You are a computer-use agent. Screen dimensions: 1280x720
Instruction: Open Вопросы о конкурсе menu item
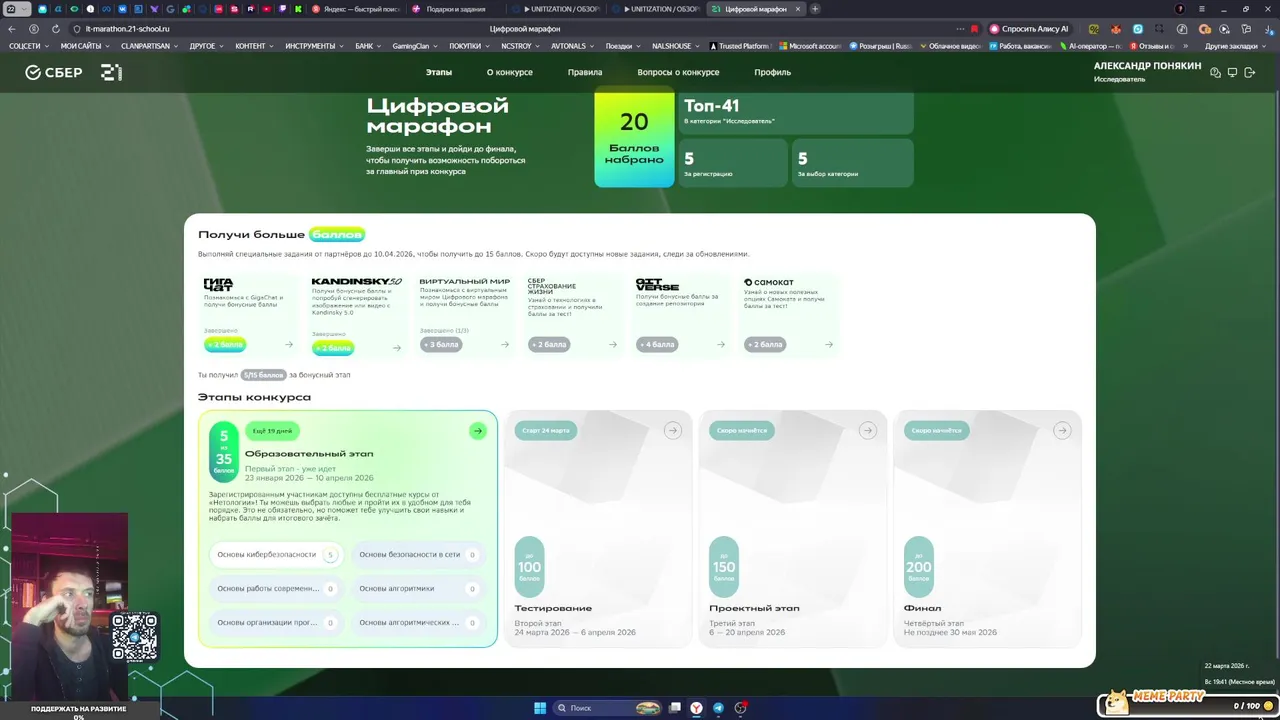pos(678,72)
